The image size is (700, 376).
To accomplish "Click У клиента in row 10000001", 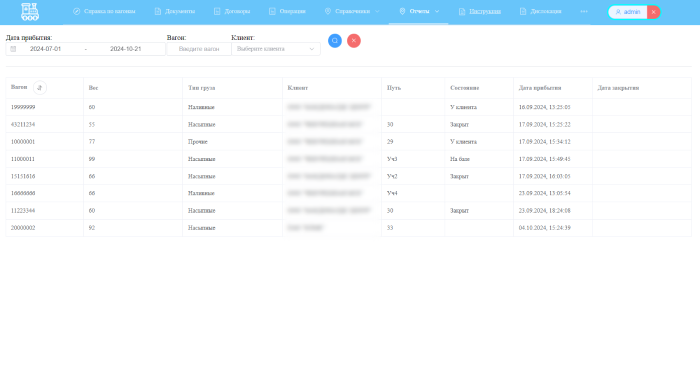I will 463,142.
